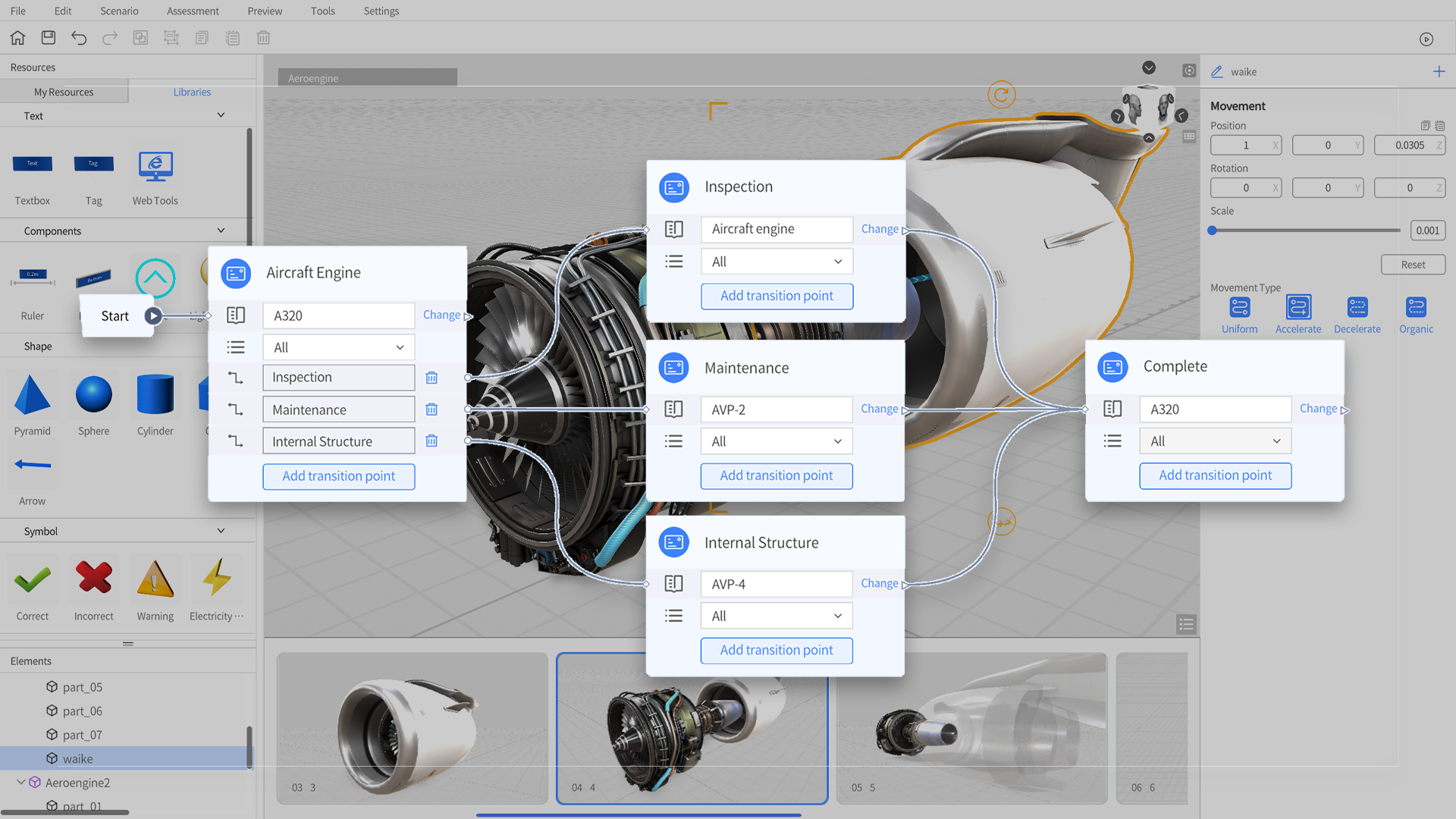Click the Home icon in toolbar
The height and width of the screenshot is (819, 1456).
pyautogui.click(x=17, y=38)
